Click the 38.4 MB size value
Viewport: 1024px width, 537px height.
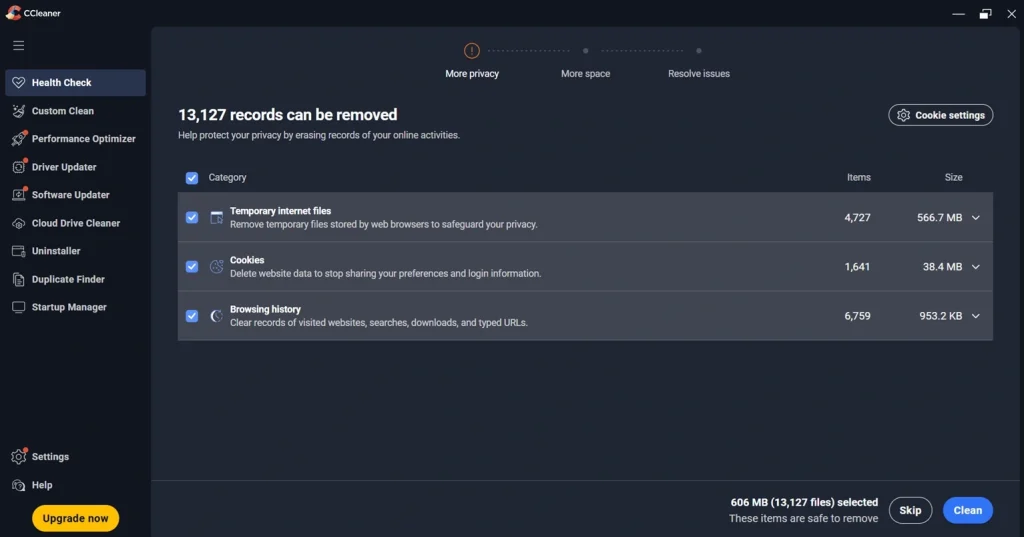[942, 267]
